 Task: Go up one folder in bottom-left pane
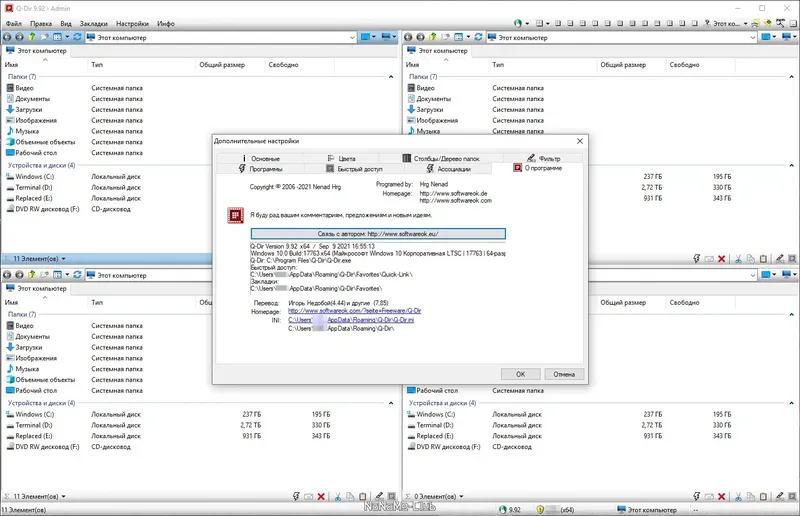(x=32, y=275)
